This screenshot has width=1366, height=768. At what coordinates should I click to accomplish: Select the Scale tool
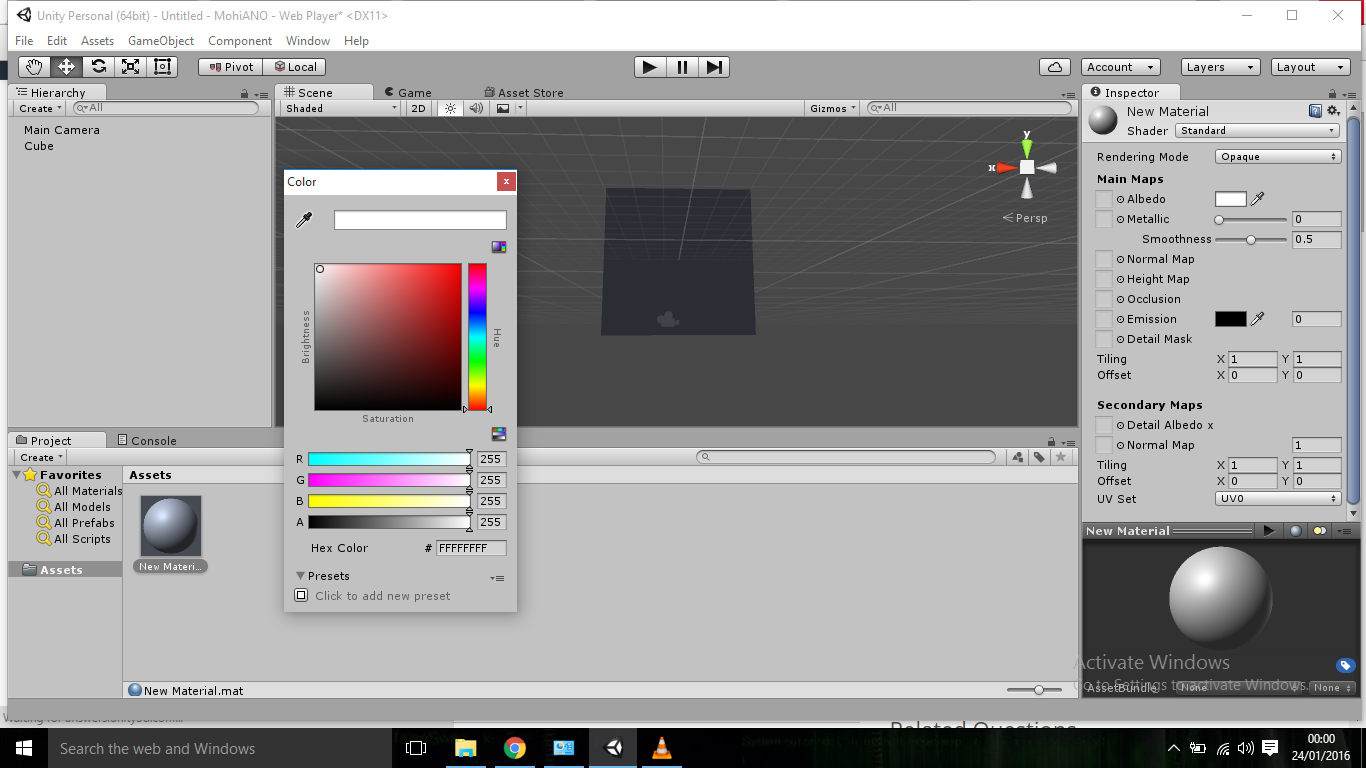tap(130, 67)
